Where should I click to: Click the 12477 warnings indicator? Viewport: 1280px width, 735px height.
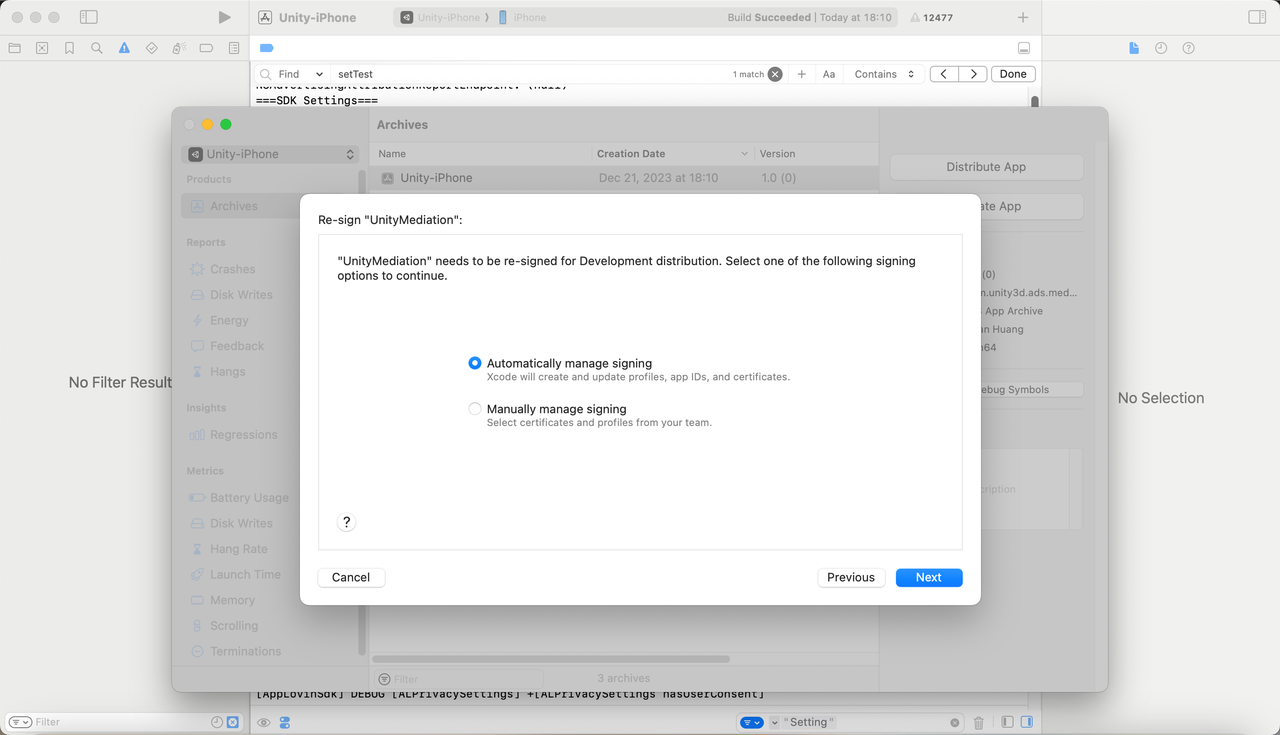coord(931,18)
